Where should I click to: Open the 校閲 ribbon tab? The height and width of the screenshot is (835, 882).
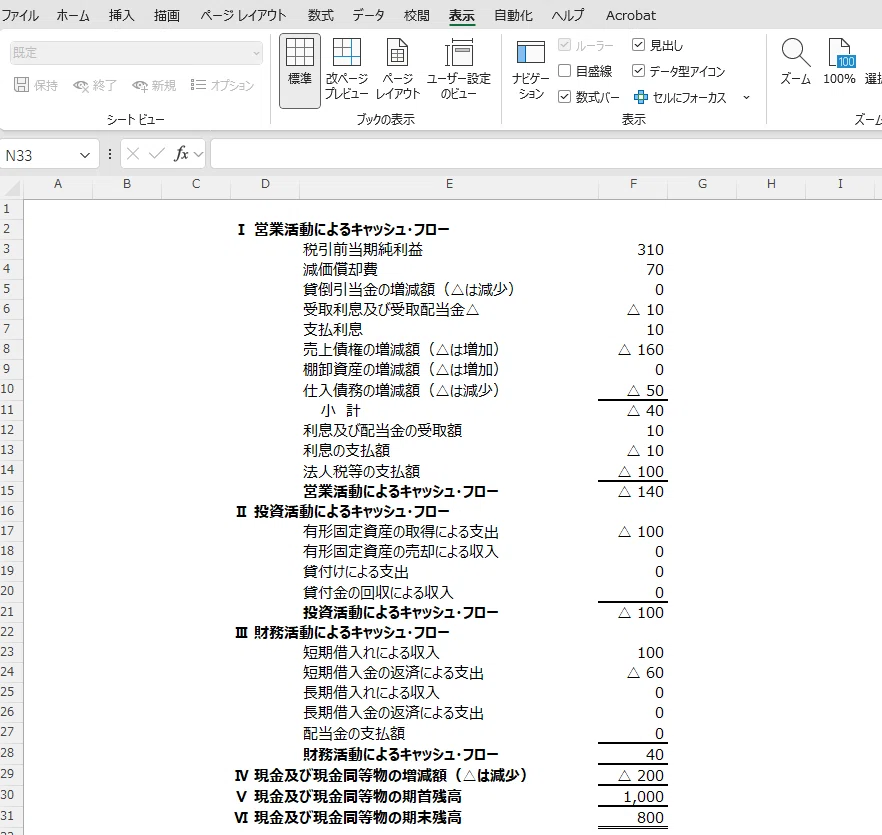pos(417,15)
